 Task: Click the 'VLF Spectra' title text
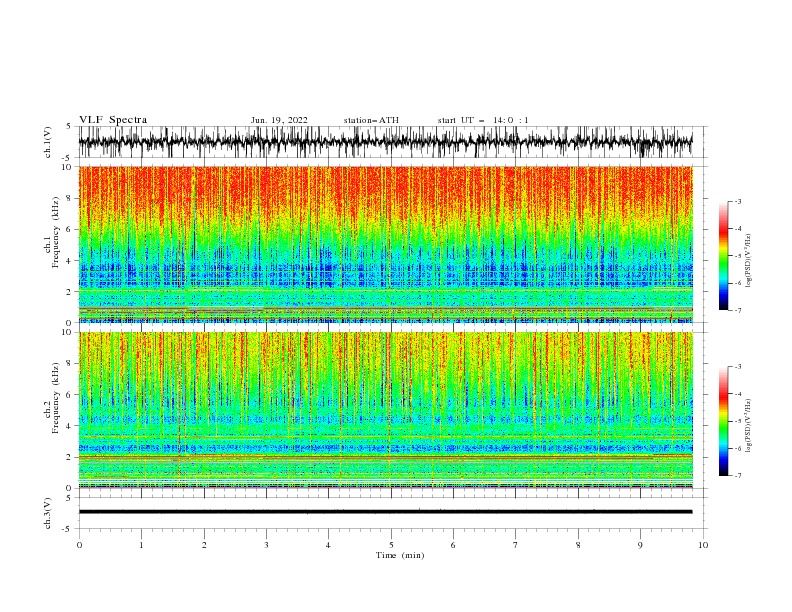(113, 120)
